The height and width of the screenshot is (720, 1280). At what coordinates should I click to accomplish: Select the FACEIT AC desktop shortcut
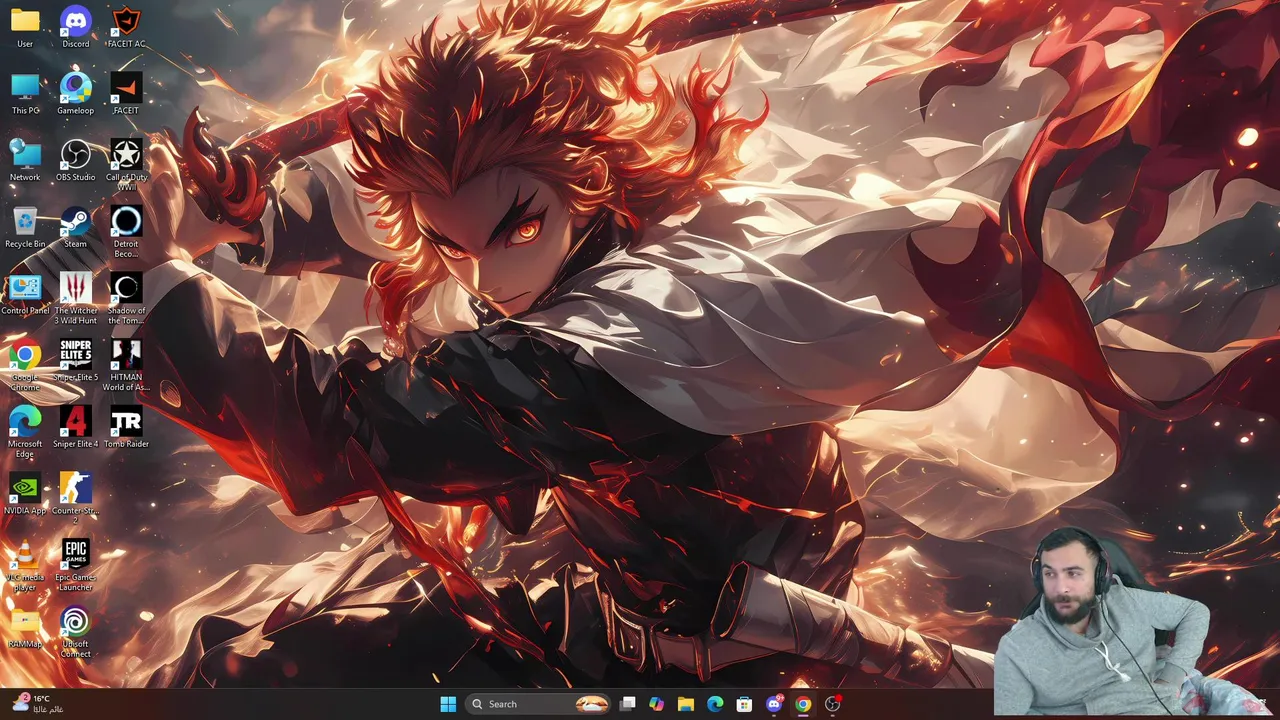126,27
